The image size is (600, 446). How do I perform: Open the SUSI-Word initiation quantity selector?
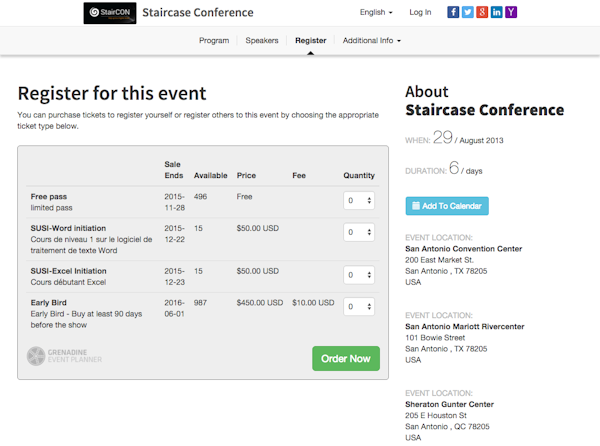click(358, 232)
